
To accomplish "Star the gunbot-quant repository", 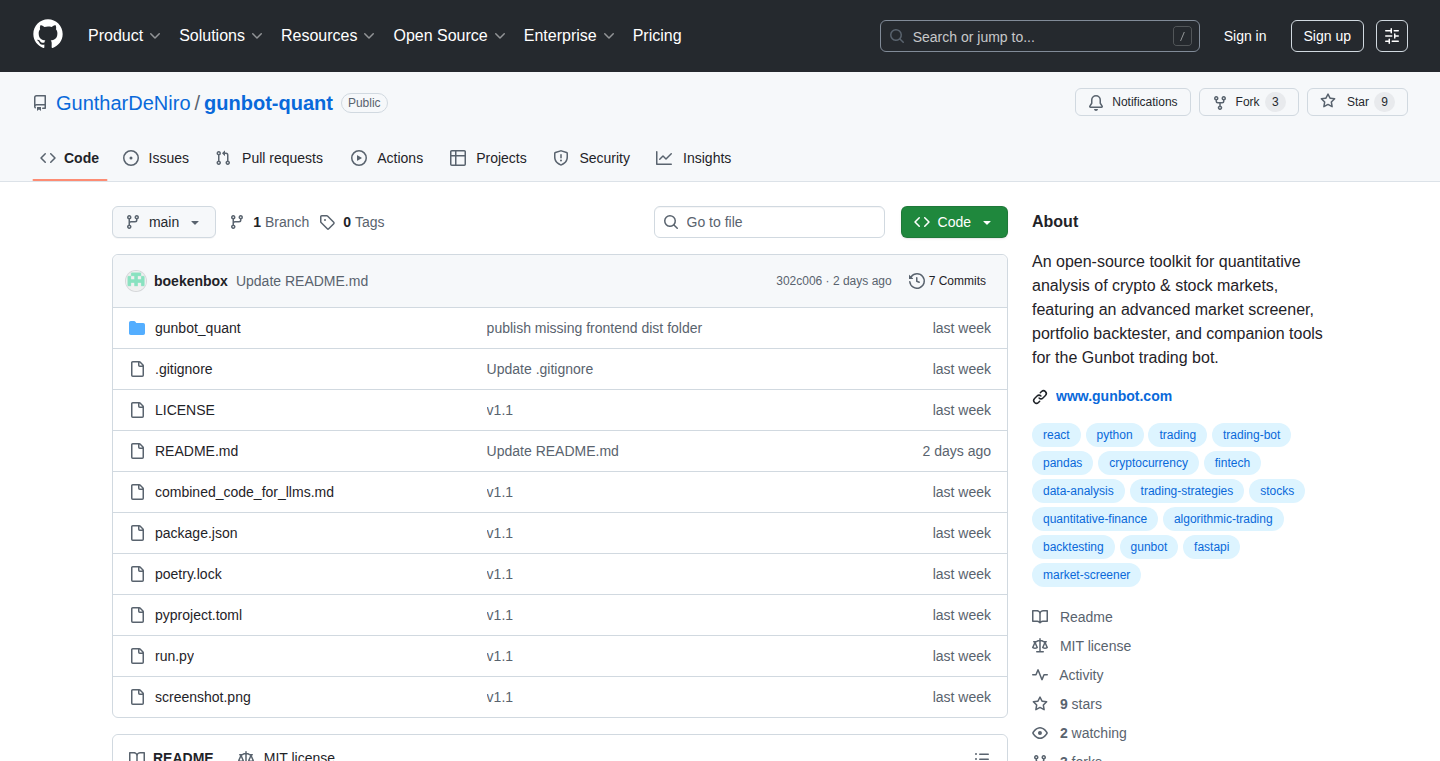I will click(1357, 102).
